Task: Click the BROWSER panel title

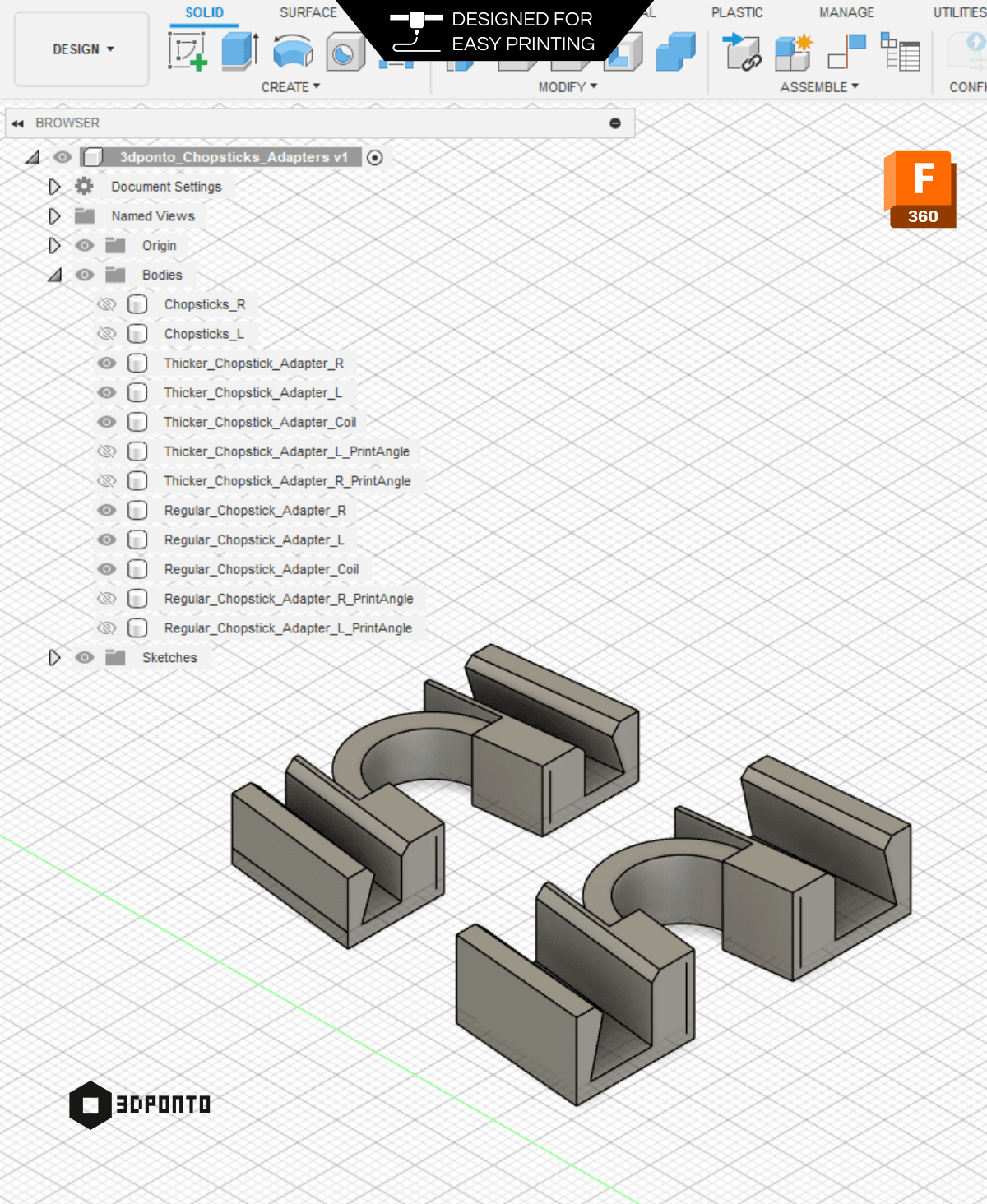Action: pos(67,123)
